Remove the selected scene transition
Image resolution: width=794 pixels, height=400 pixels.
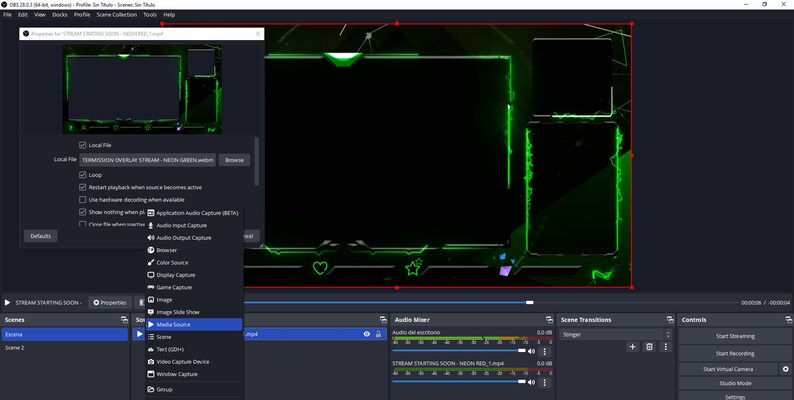tap(649, 347)
